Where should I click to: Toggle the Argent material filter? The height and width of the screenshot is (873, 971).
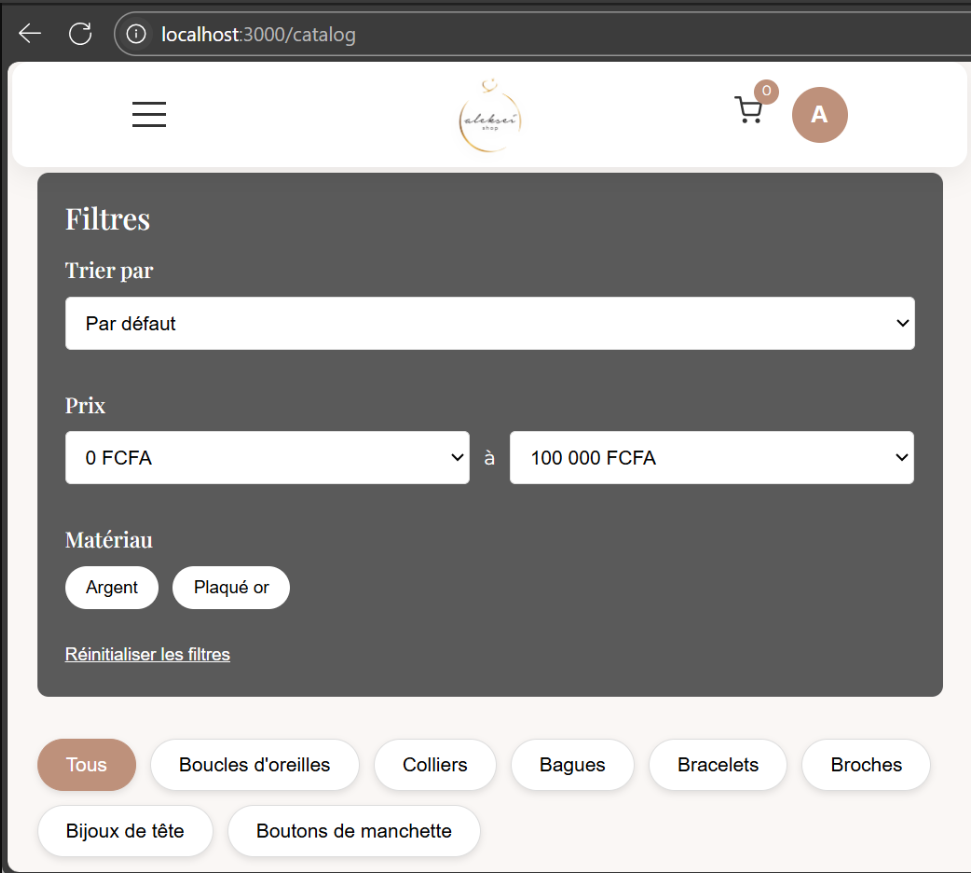pos(112,588)
